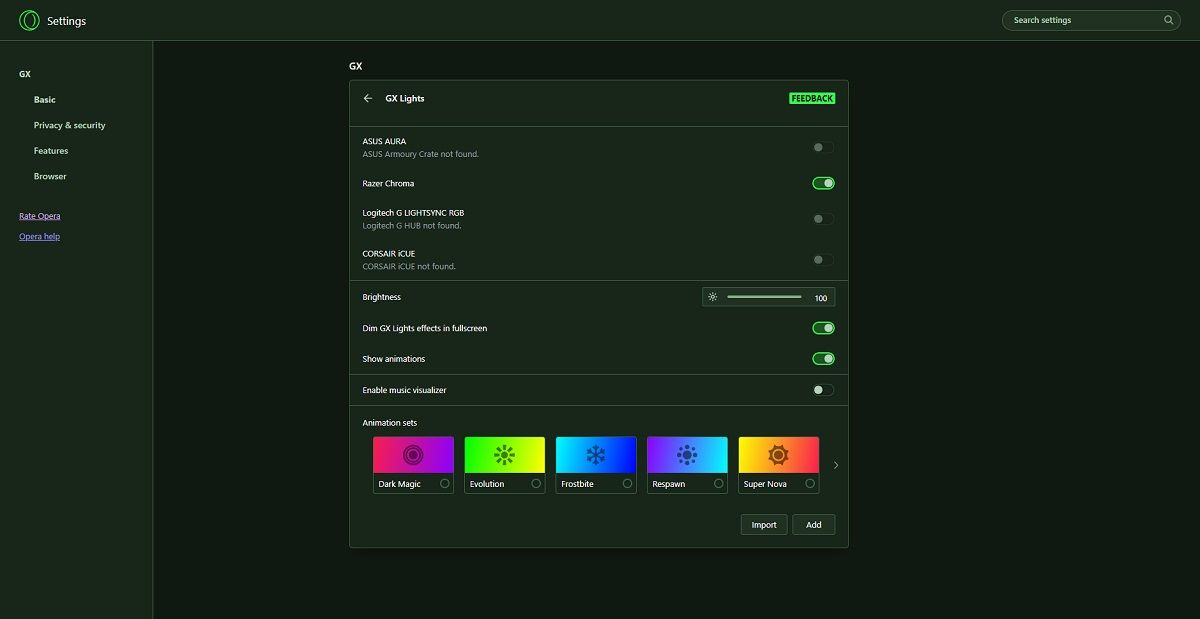Click the Opera logo in the top bar
The image size is (1200, 619).
click(29, 20)
